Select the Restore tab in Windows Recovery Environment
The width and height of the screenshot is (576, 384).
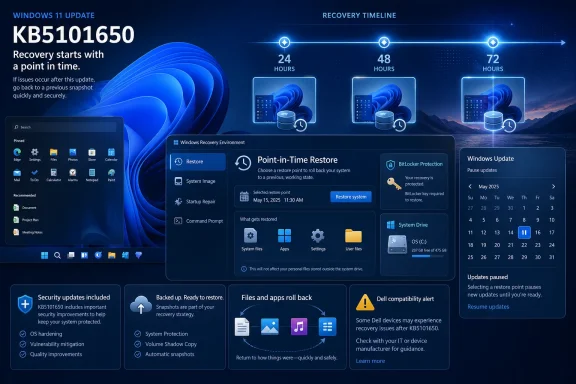click(x=198, y=162)
